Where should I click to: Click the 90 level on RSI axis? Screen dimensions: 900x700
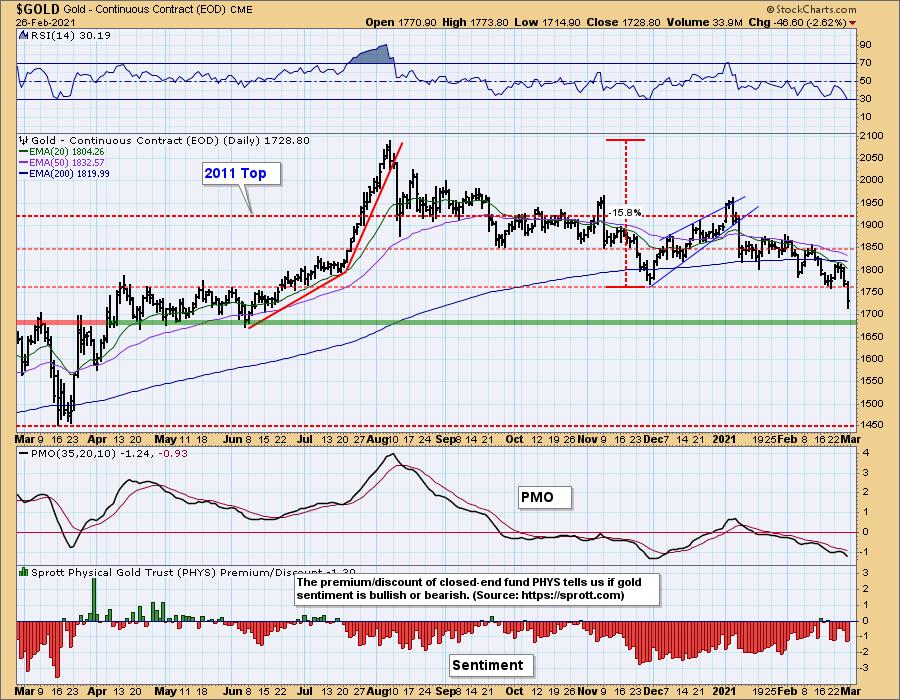point(866,45)
